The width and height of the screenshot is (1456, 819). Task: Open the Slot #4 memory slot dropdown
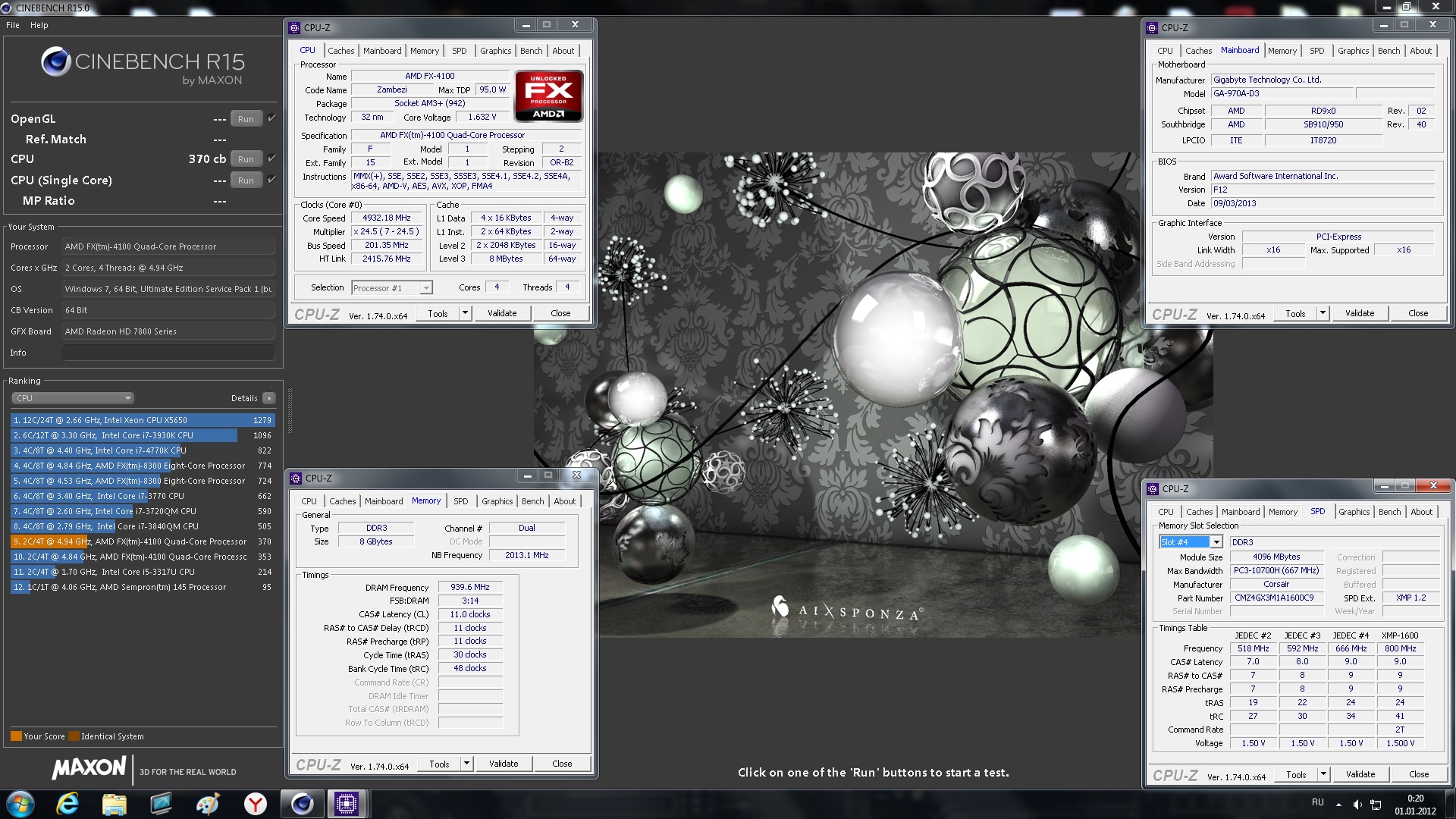click(x=1191, y=541)
